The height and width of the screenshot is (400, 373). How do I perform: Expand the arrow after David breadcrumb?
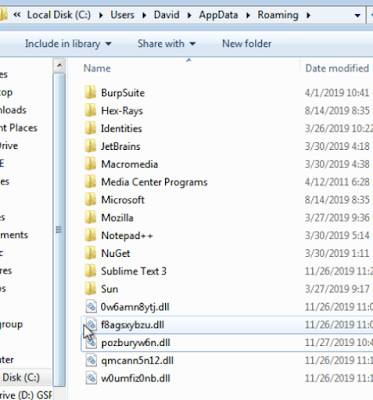click(x=189, y=15)
